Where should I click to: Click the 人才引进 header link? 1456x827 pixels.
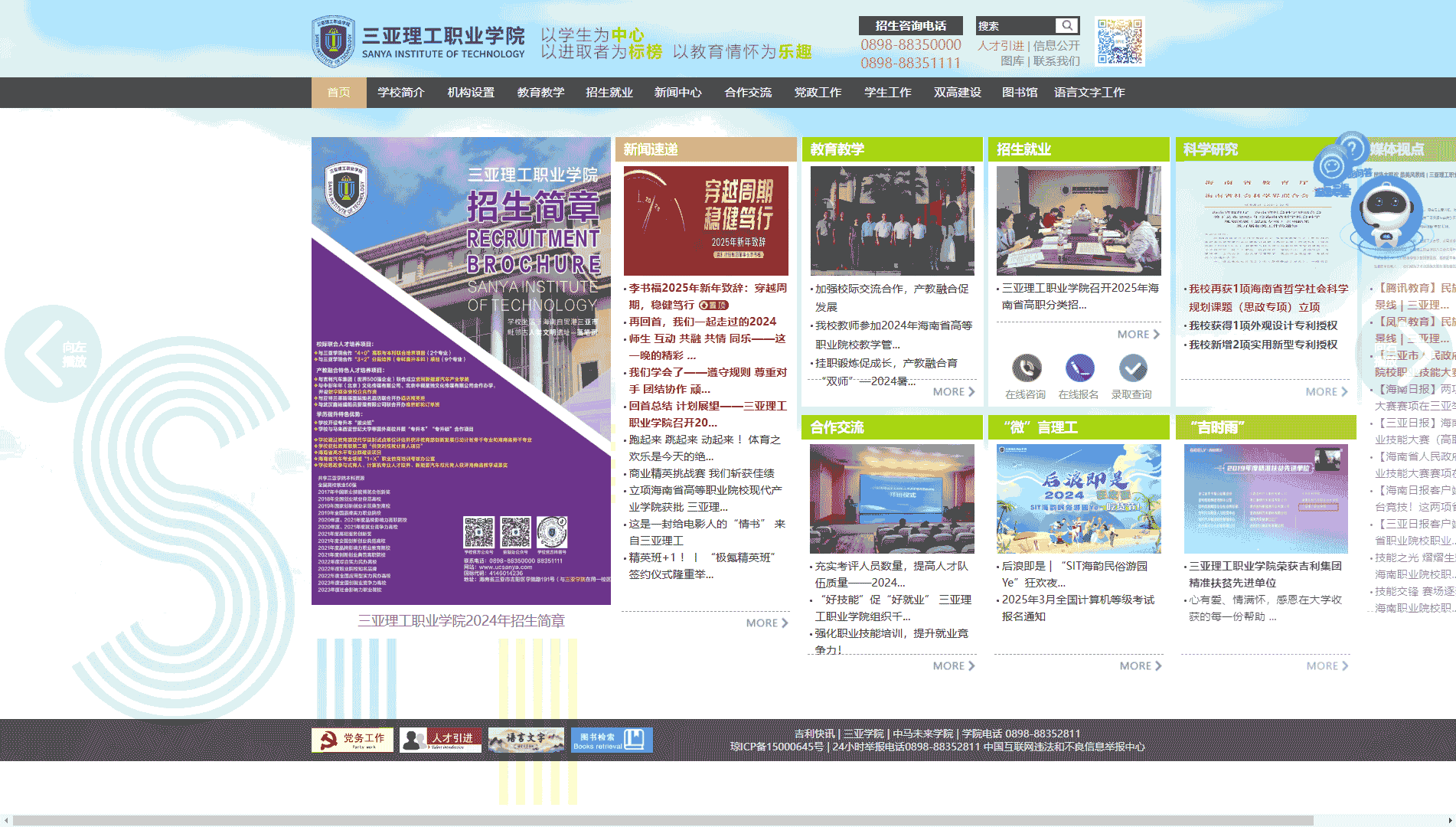[1001, 46]
